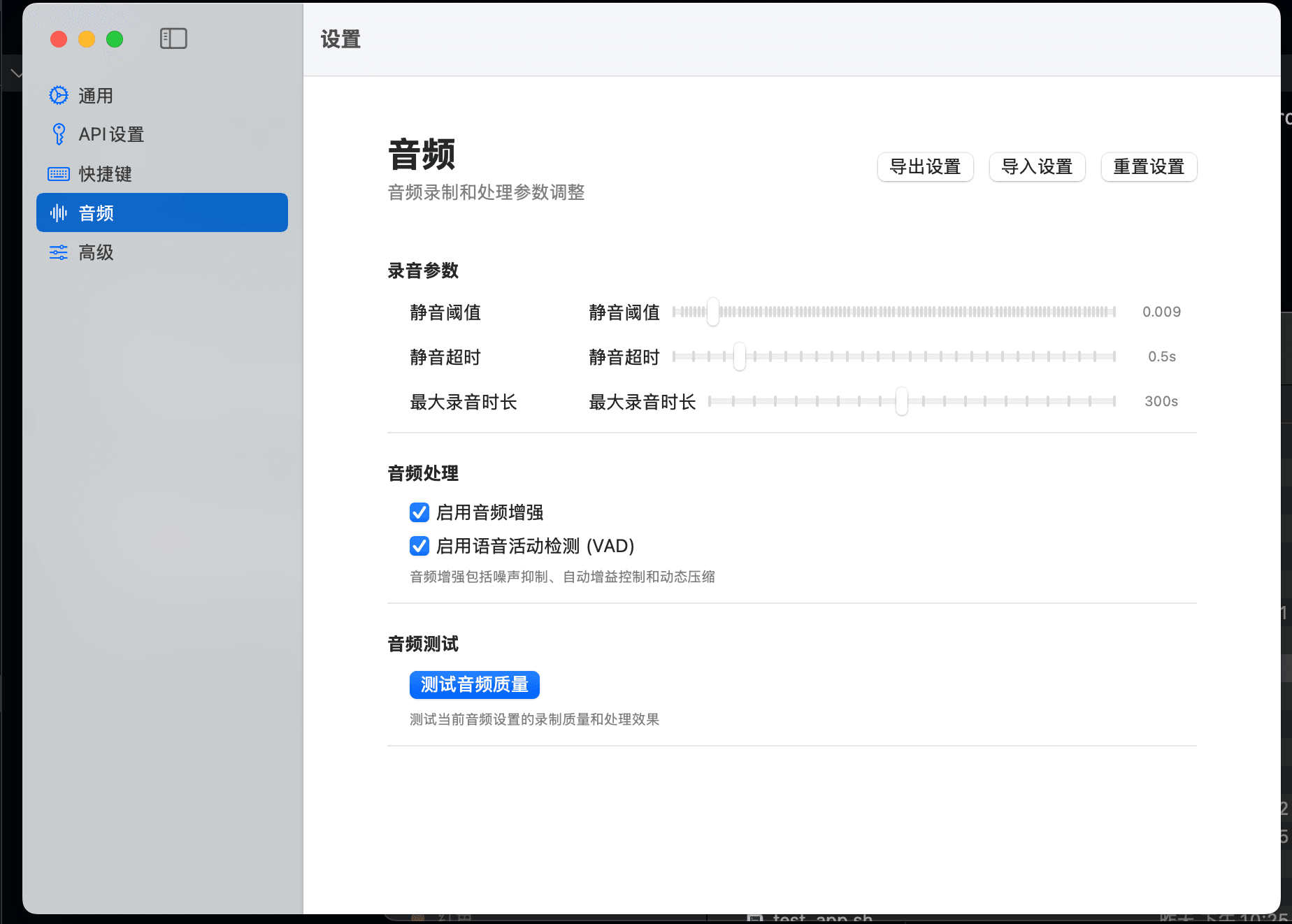The image size is (1292, 924).
Task: Minimize the settings window
Action: coord(87,39)
